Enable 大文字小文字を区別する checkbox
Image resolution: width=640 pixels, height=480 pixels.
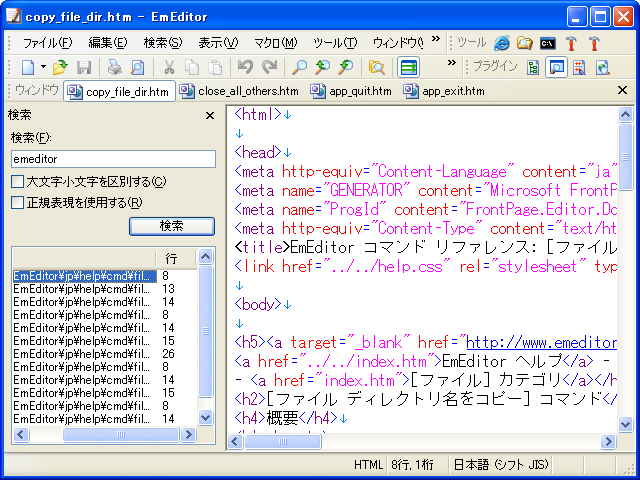(x=18, y=182)
